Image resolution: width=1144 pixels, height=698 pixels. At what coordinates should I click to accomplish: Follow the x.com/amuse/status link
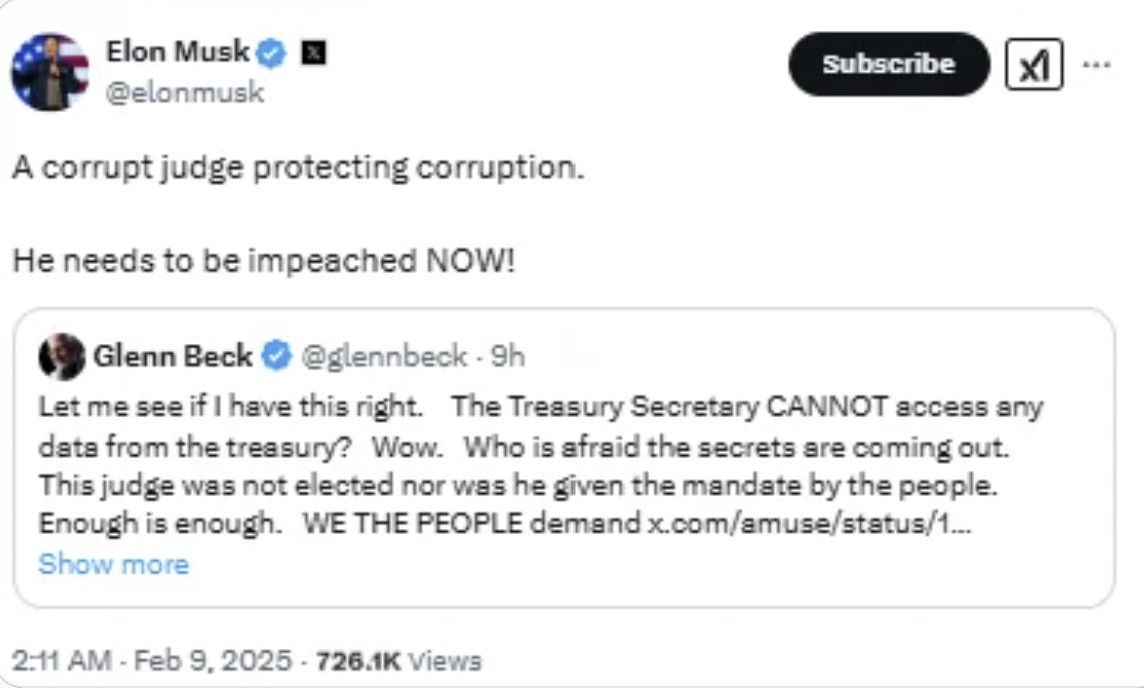[x=805, y=523]
